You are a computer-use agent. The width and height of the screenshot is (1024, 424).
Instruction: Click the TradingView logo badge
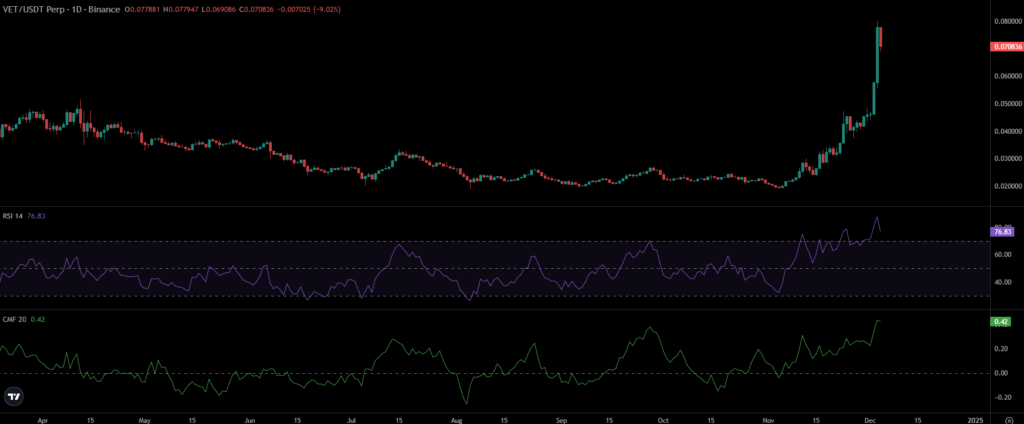point(13,396)
